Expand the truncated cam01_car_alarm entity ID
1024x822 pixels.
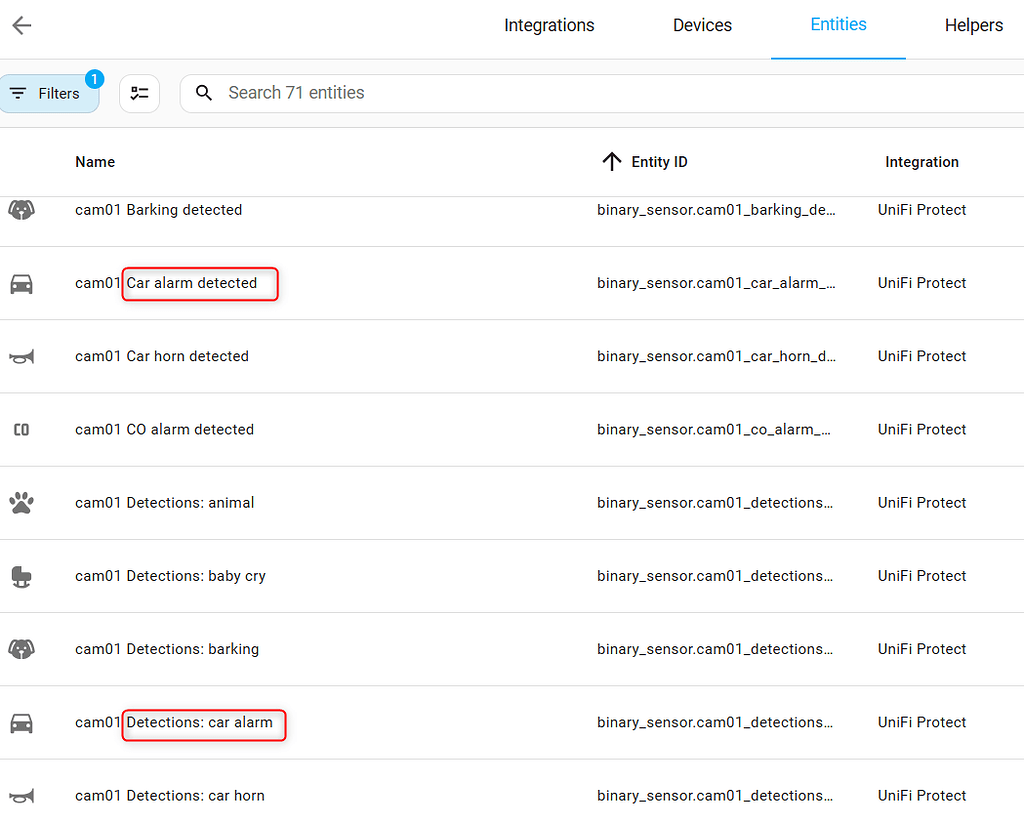click(x=718, y=283)
